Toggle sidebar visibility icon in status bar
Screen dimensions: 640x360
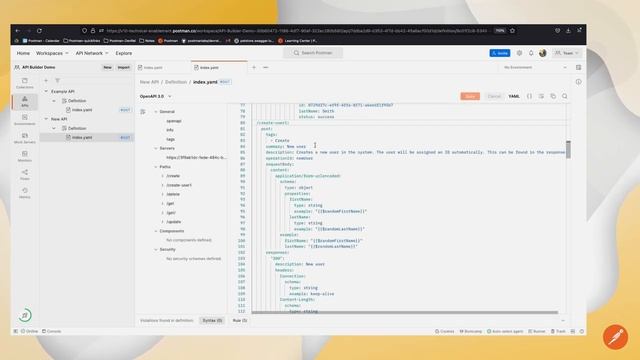point(16,331)
